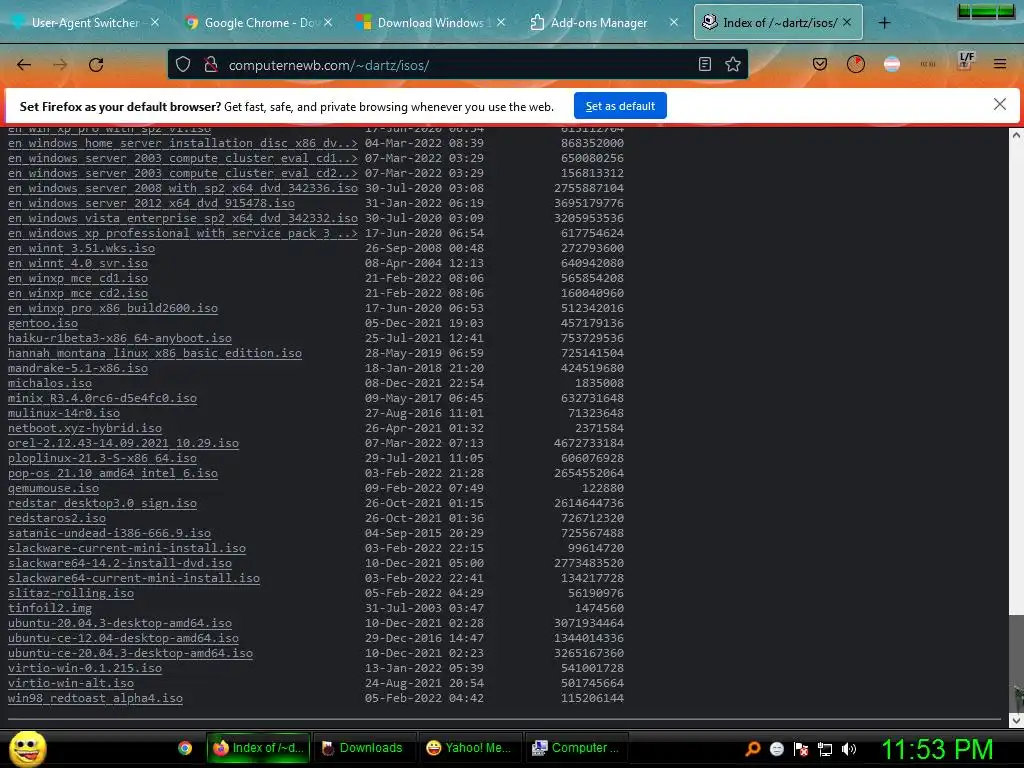Download gentoo.iso
Viewport: 1024px width, 768px height.
pos(43,323)
